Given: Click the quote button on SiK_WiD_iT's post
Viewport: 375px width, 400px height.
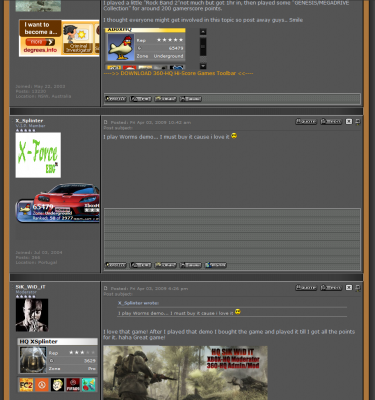Looking at the screenshot, I should 306,288.
